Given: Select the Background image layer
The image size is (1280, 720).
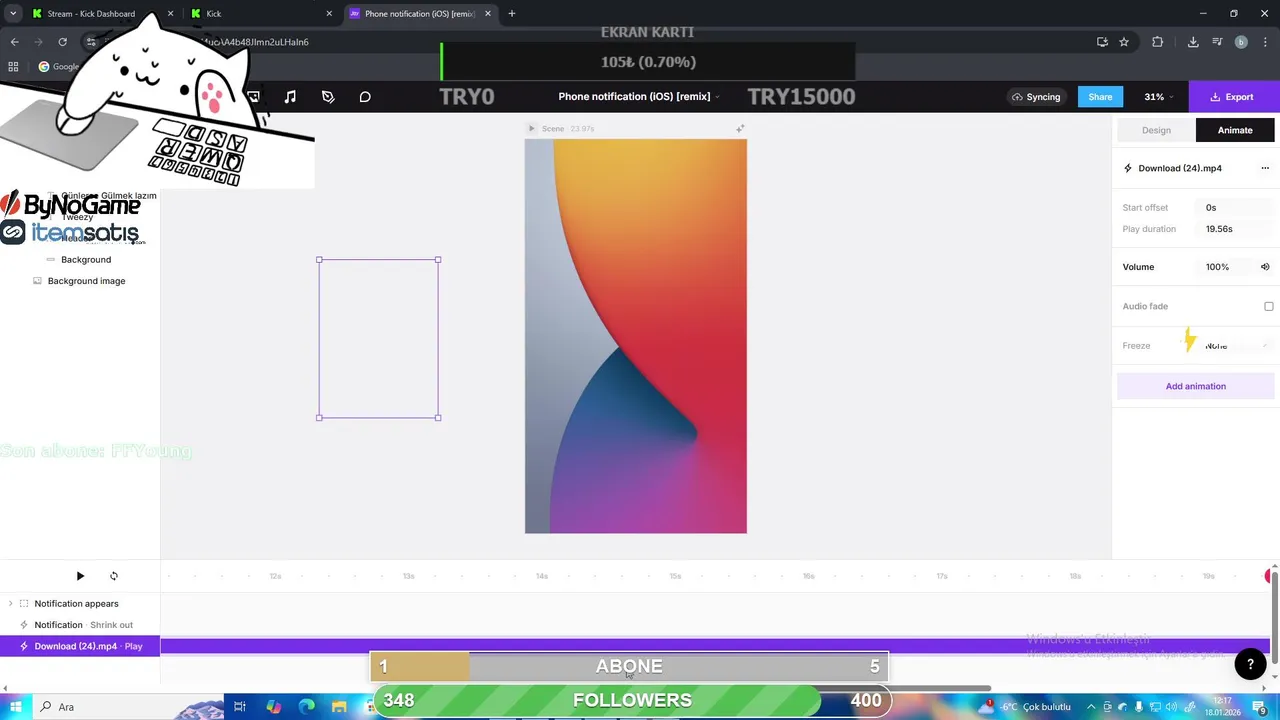Looking at the screenshot, I should pyautogui.click(x=80, y=281).
